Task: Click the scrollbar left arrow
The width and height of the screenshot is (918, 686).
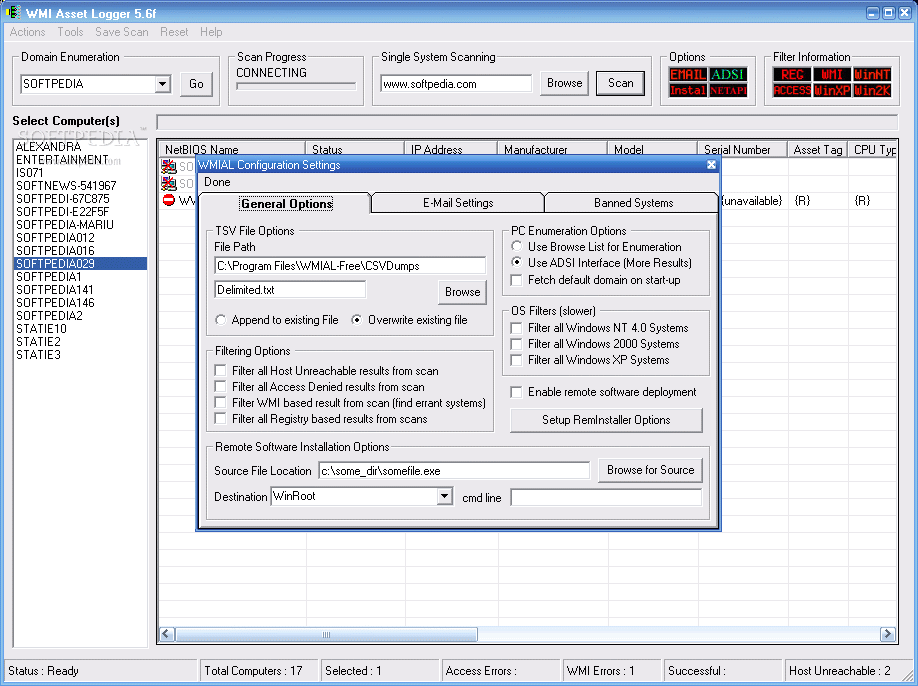Action: coord(167,634)
